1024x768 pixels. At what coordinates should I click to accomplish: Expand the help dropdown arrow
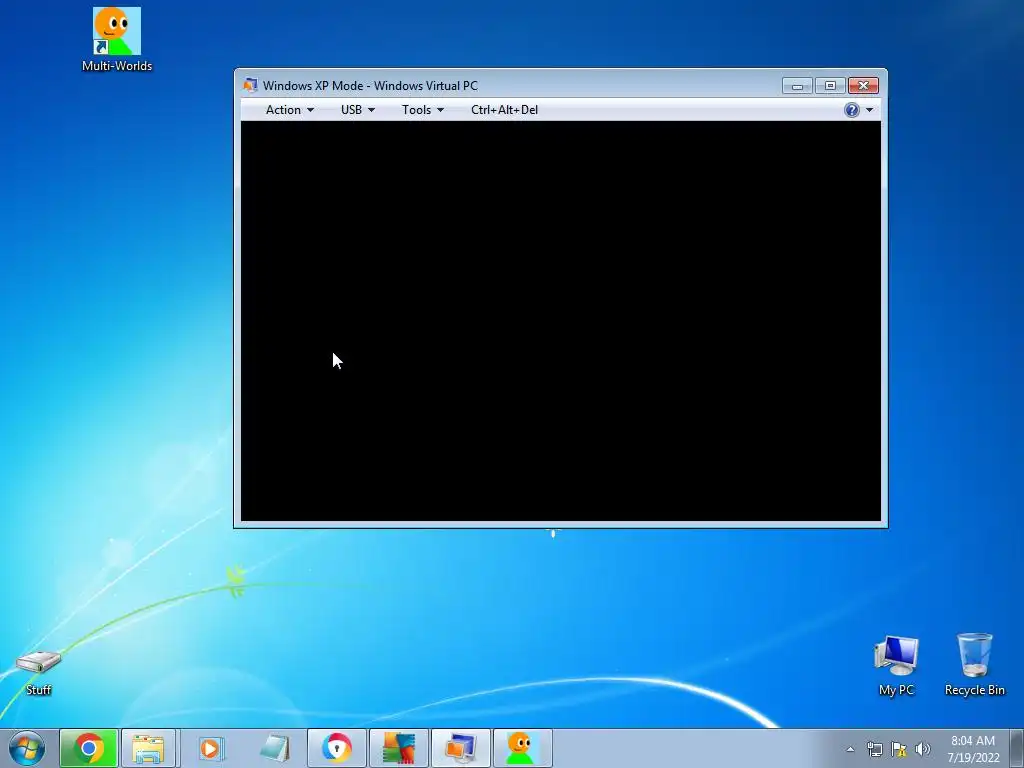(869, 110)
